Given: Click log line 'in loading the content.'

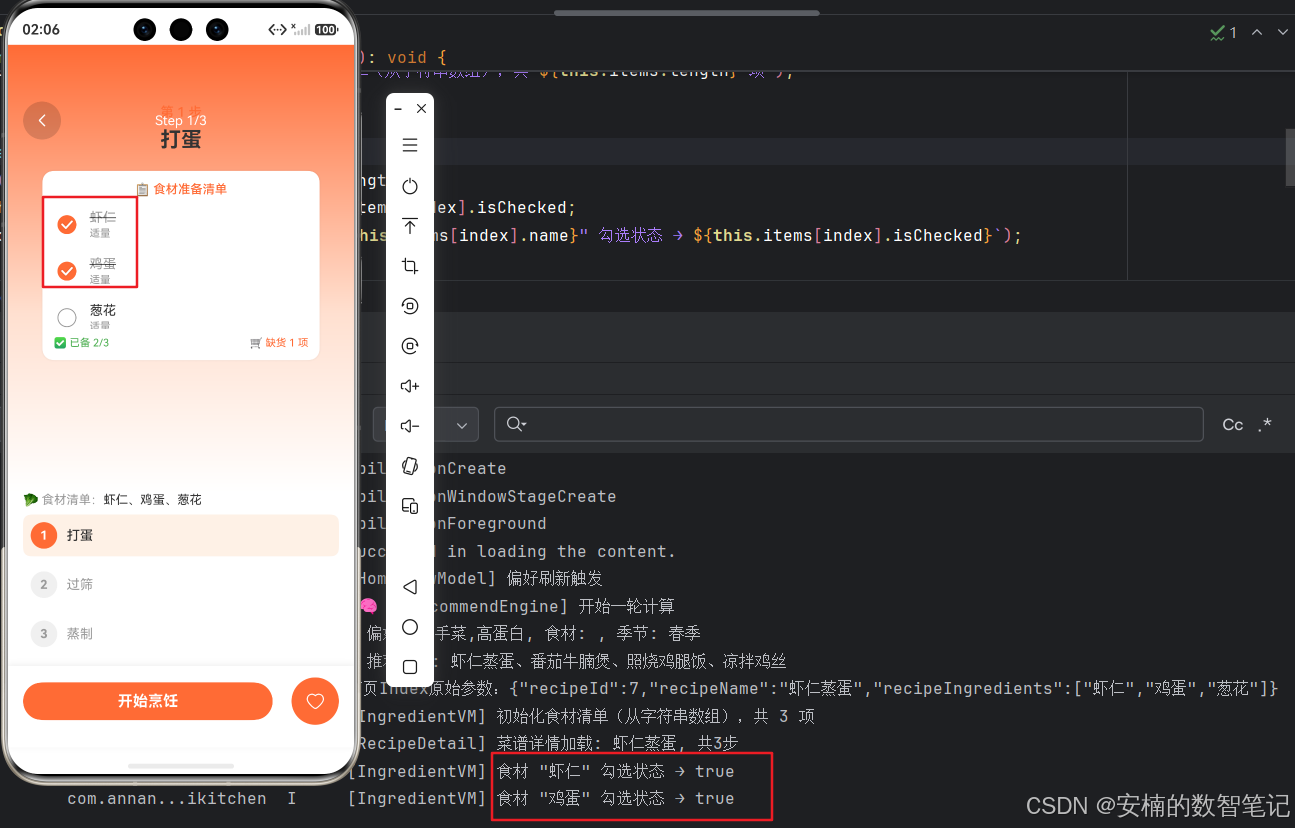Looking at the screenshot, I should [x=562, y=551].
